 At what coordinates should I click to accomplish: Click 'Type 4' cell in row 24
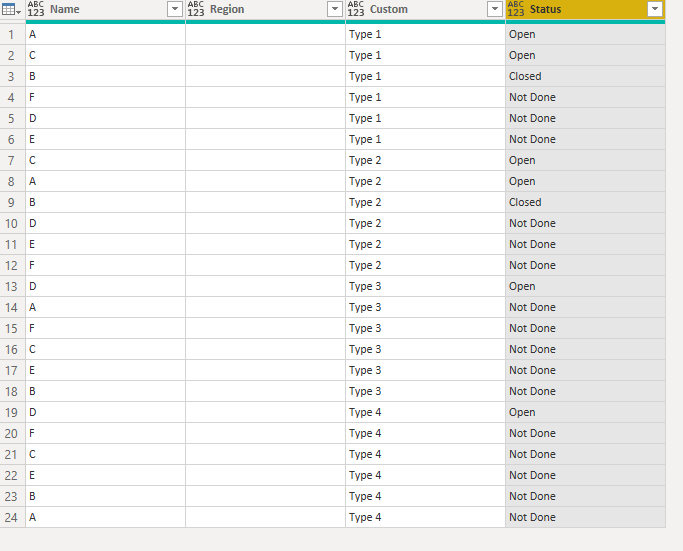coord(425,517)
